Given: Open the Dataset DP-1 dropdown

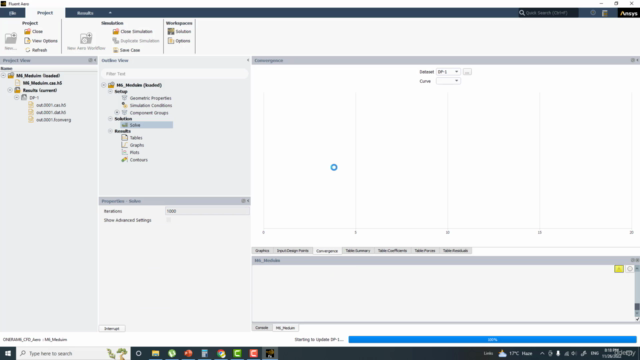Looking at the screenshot, I should point(448,72).
